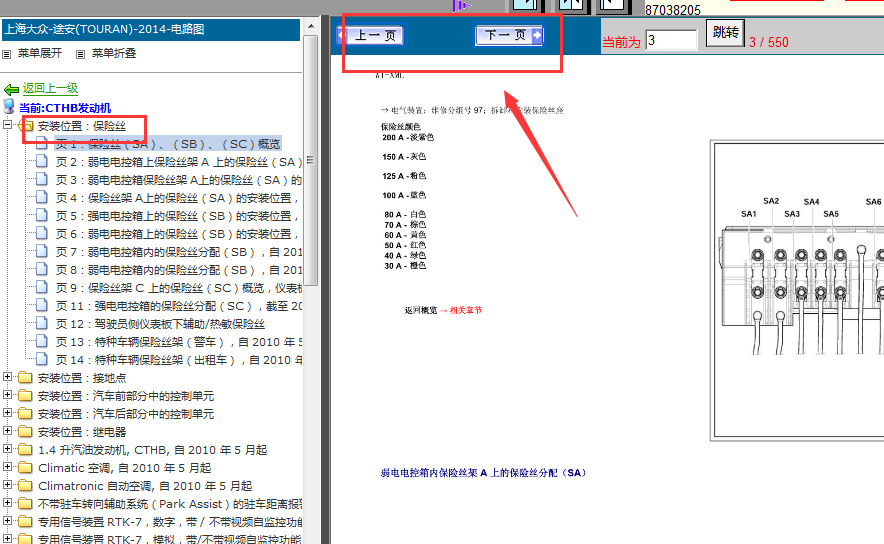Click the 150 A - 灰色 fuse line
The height and width of the screenshot is (544, 884).
[x=404, y=157]
